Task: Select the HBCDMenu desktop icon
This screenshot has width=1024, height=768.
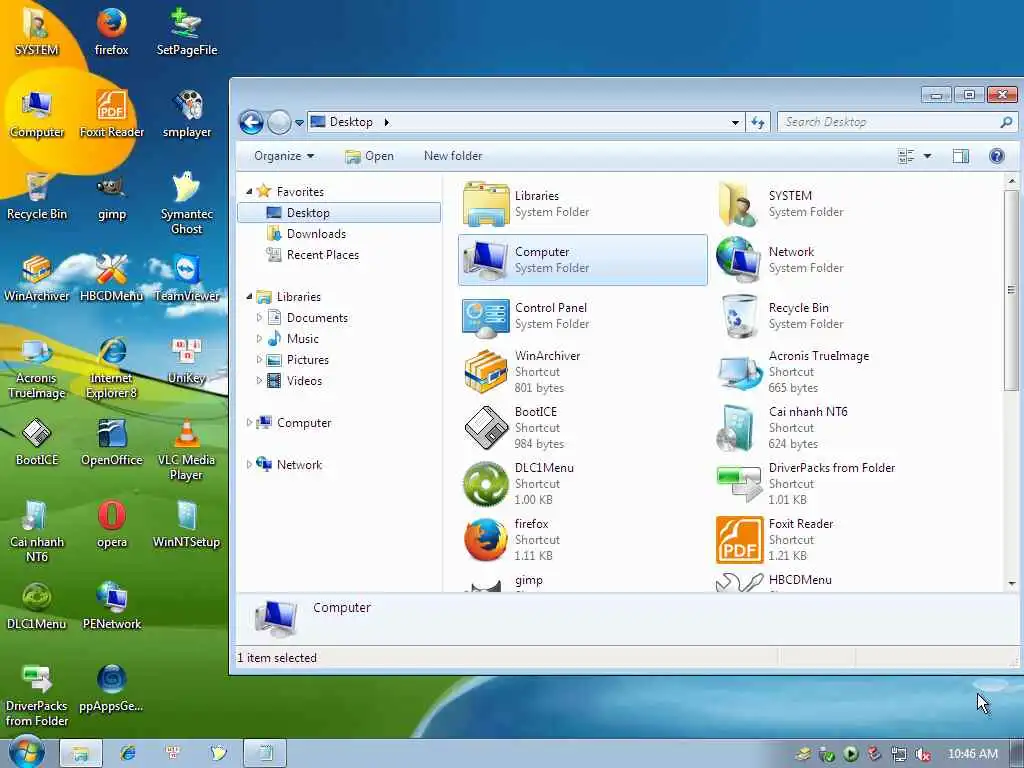Action: pyautogui.click(x=112, y=278)
